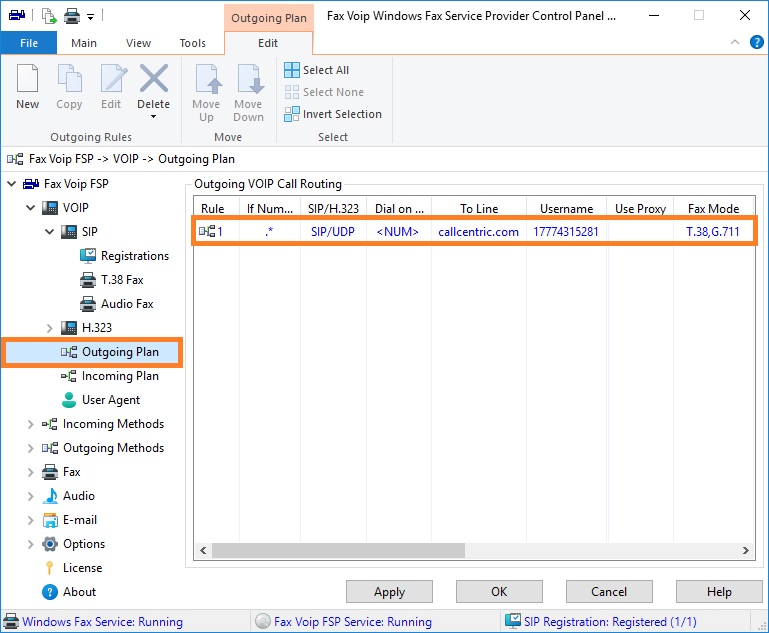
Task: Click the Fax Voip FSP root icon
Action: 31,184
